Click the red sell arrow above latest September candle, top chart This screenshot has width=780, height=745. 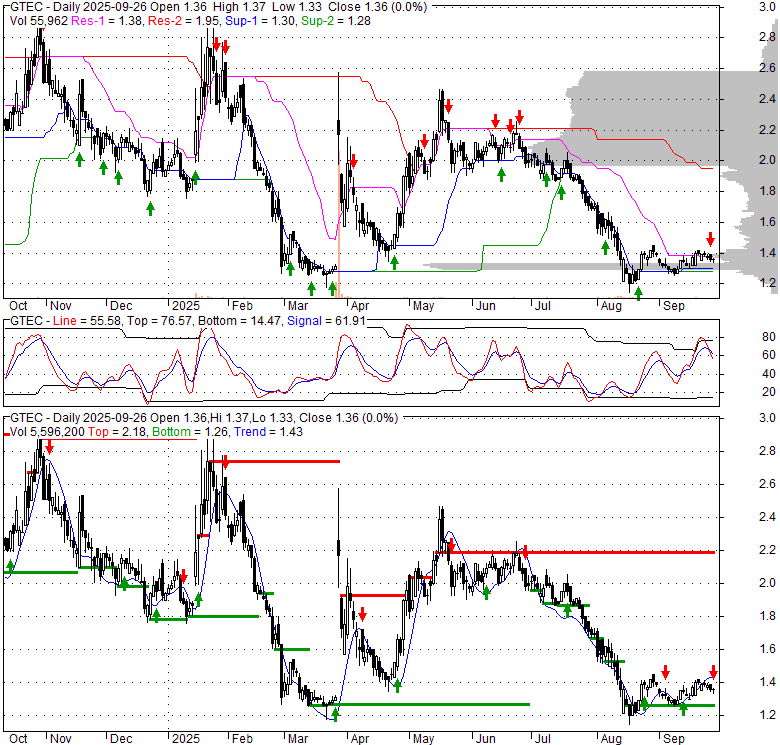click(710, 239)
